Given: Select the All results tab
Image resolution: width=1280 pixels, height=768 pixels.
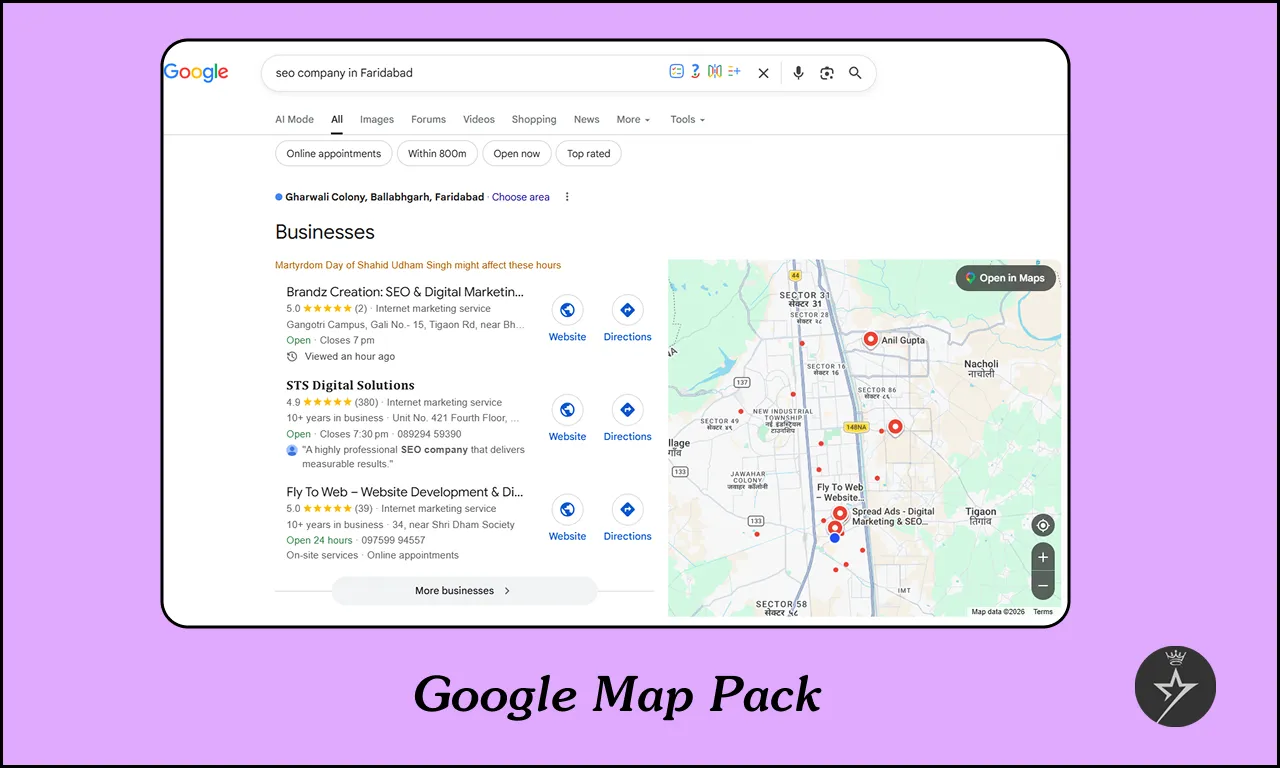Looking at the screenshot, I should coord(337,119).
